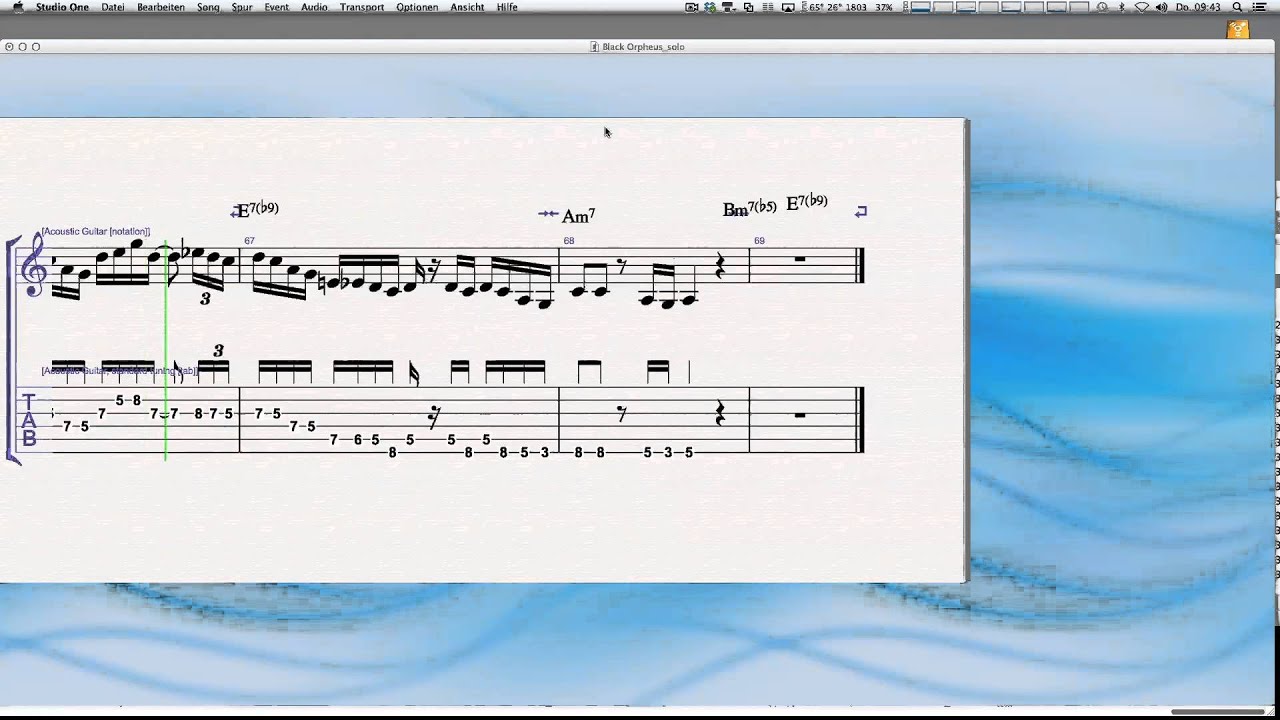Open the Ansicht menu
This screenshot has width=1280, height=720.
tap(467, 7)
